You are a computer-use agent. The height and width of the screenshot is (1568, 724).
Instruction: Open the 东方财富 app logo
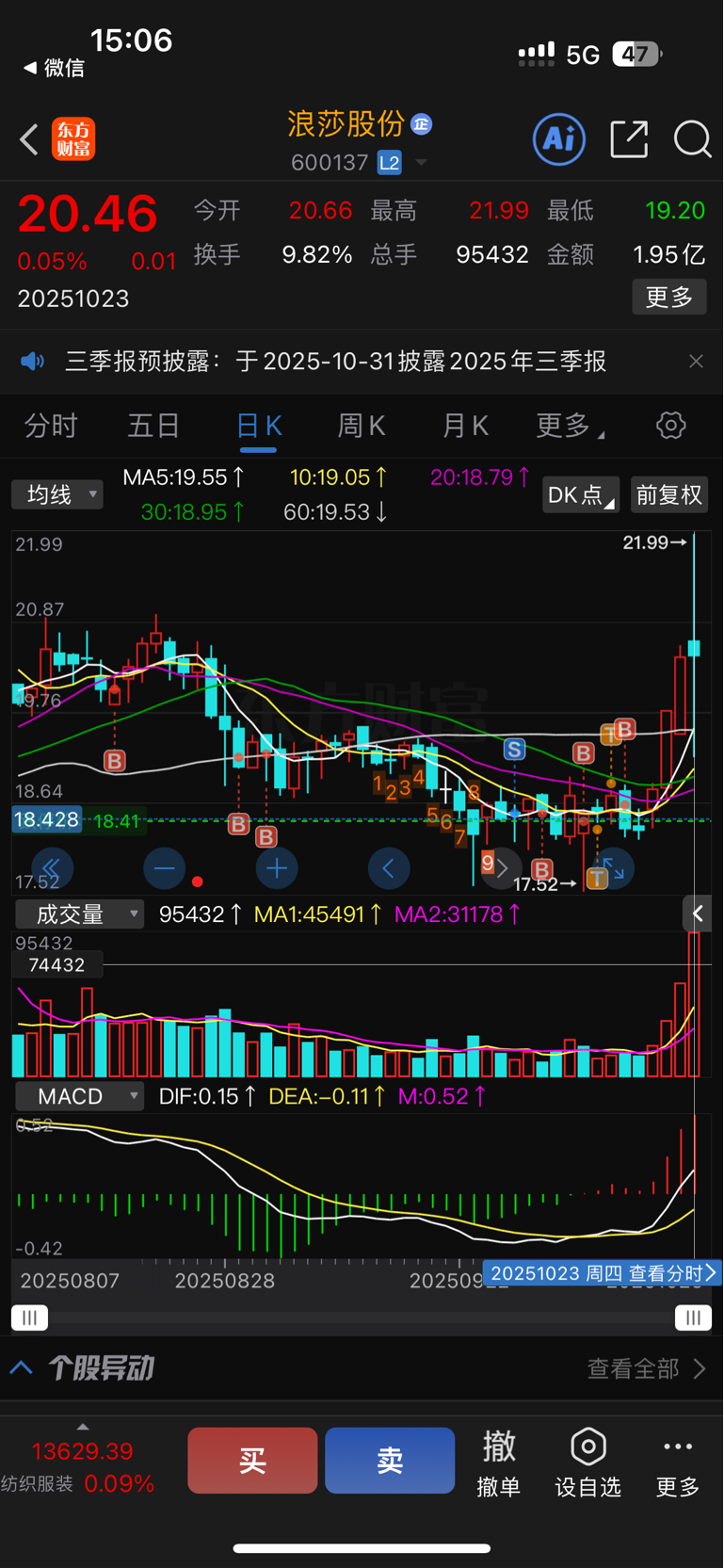point(73,139)
